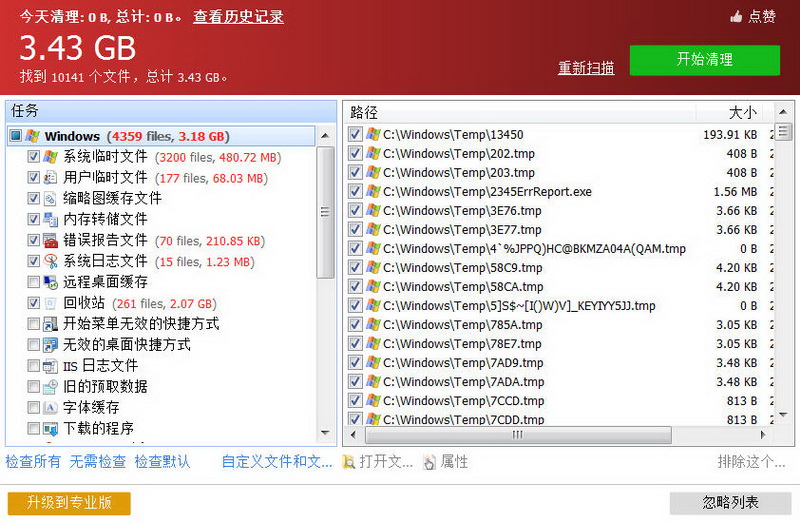Click 无需检查 link
Image resolution: width=800 pixels, height=523 pixels.
coord(97,462)
